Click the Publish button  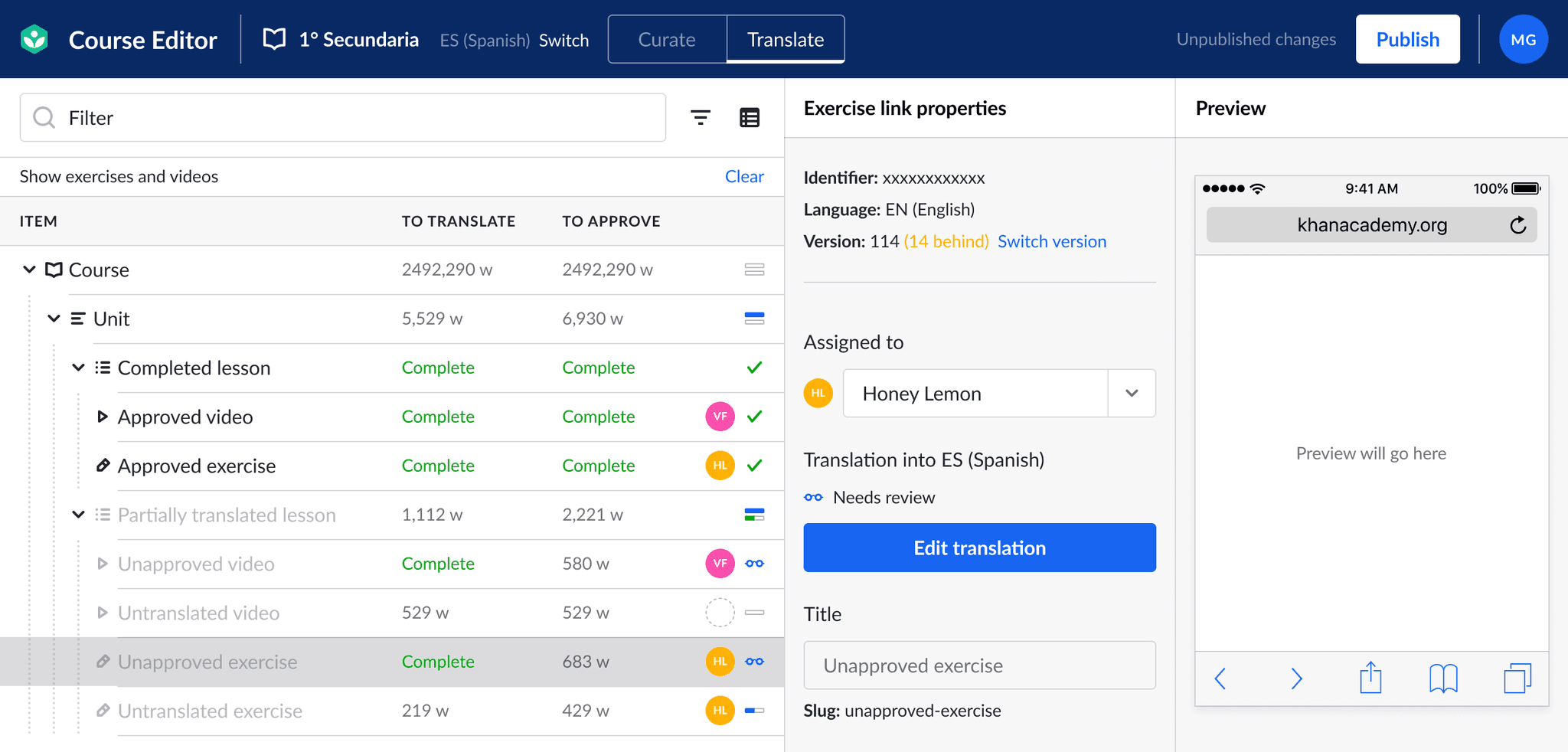click(x=1407, y=39)
